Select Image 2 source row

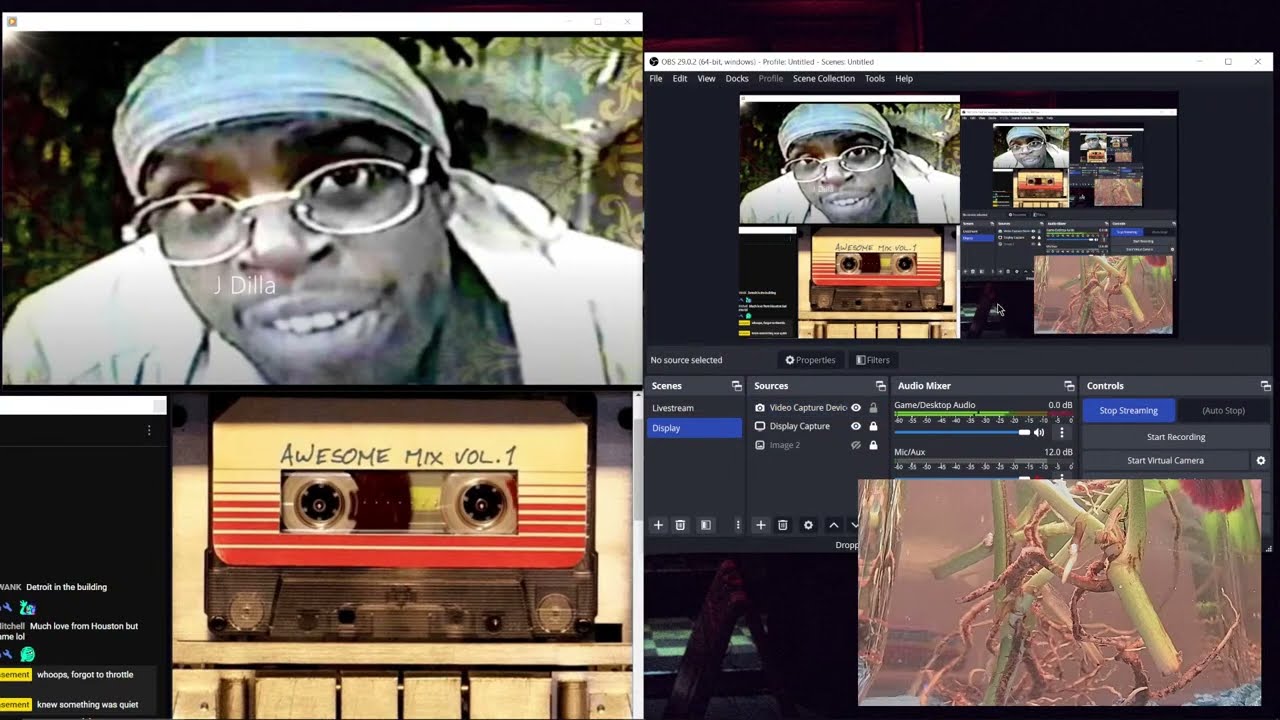coord(817,445)
